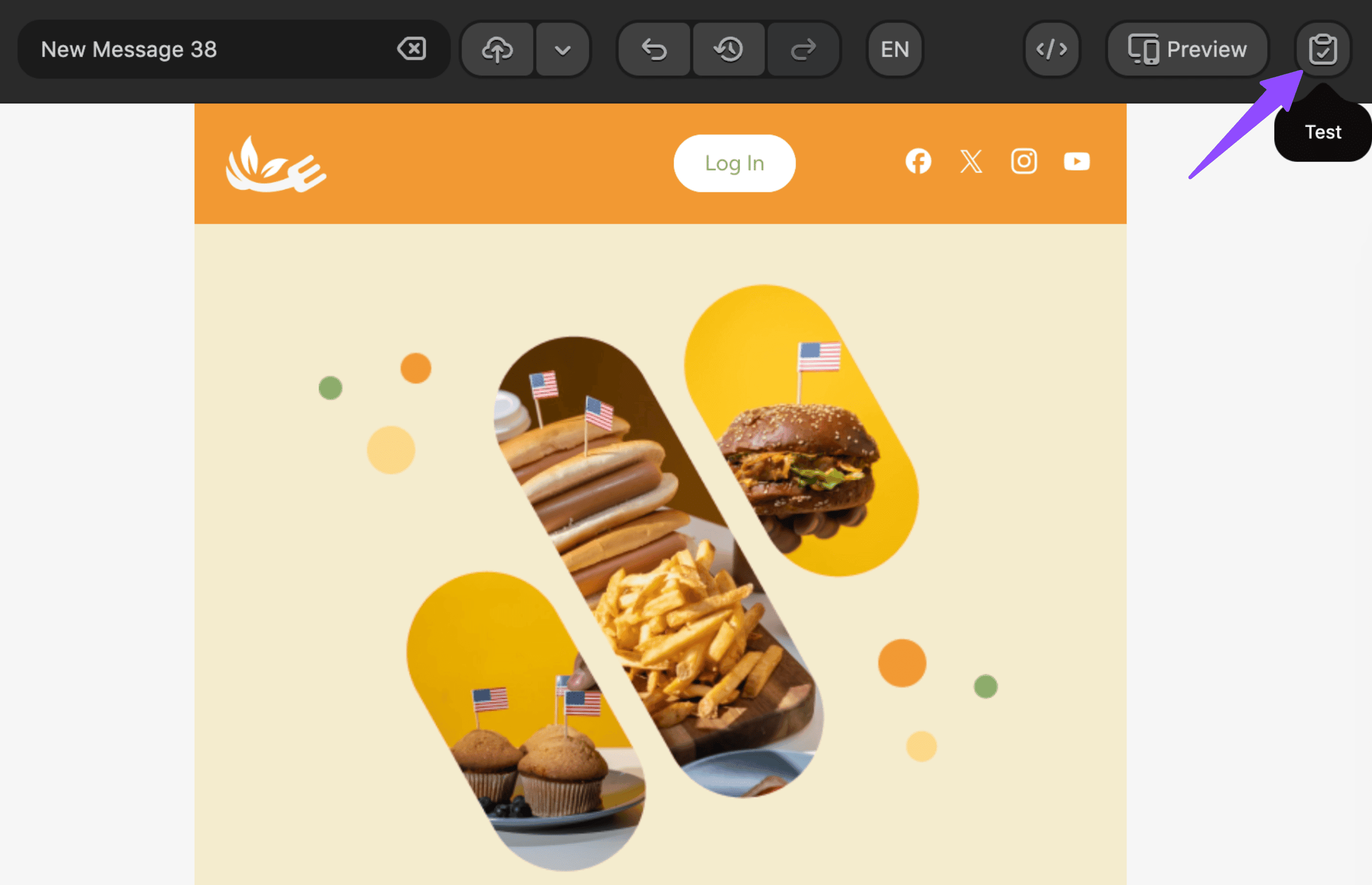Click the cloud upload save icon
The height and width of the screenshot is (885, 1372).
(x=497, y=49)
